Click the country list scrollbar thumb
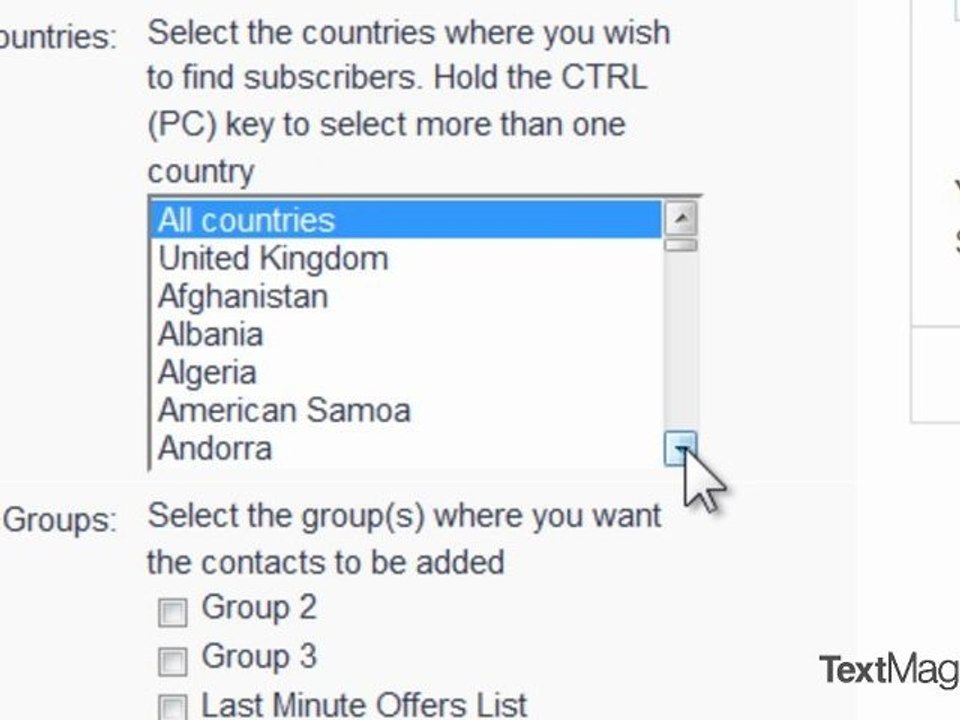Viewport: 960px width, 720px height. tap(681, 244)
